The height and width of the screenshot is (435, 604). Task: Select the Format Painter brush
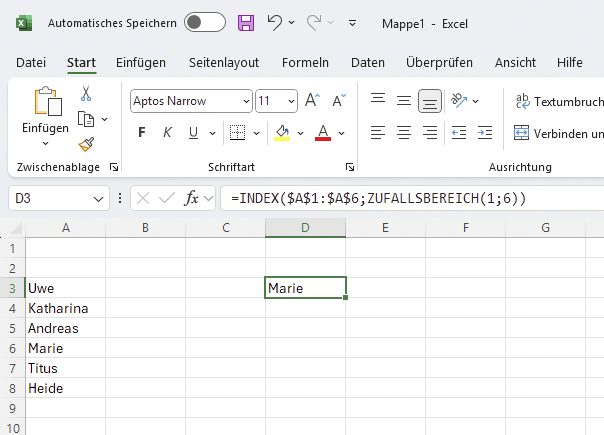coord(86,144)
